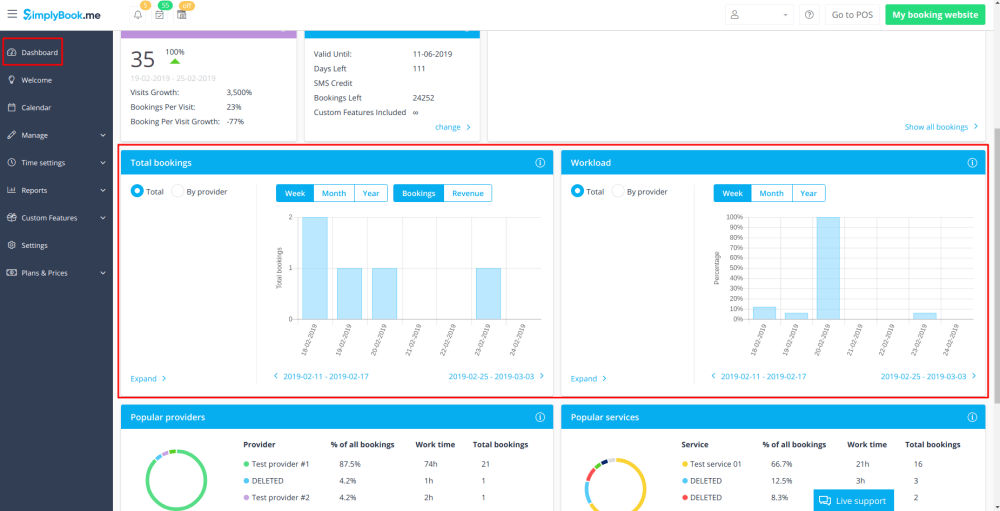Expand the Workload chart
Screen dimensions: 1000x511
point(589,378)
